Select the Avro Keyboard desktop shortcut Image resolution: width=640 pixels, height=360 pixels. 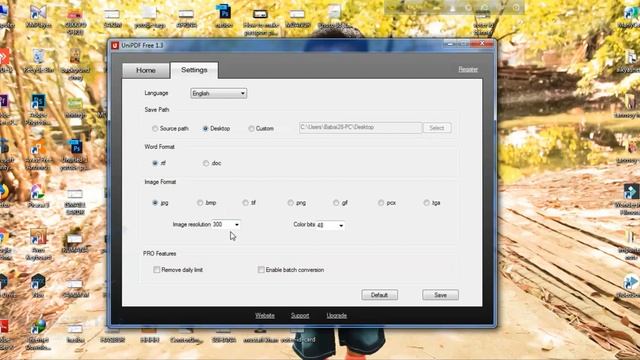pyautogui.click(x=38, y=244)
